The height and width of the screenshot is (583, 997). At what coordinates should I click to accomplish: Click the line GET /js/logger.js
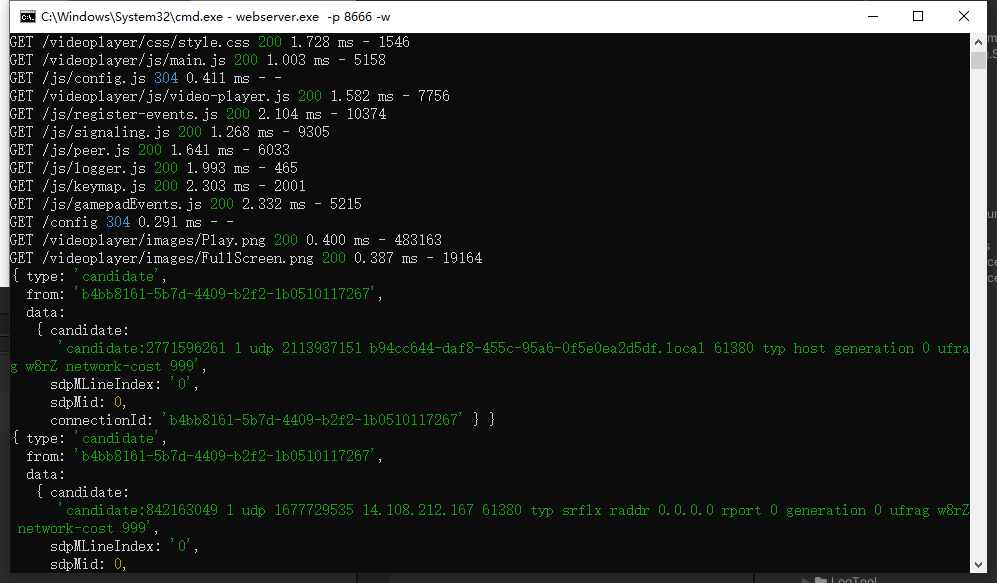[x=153, y=168]
